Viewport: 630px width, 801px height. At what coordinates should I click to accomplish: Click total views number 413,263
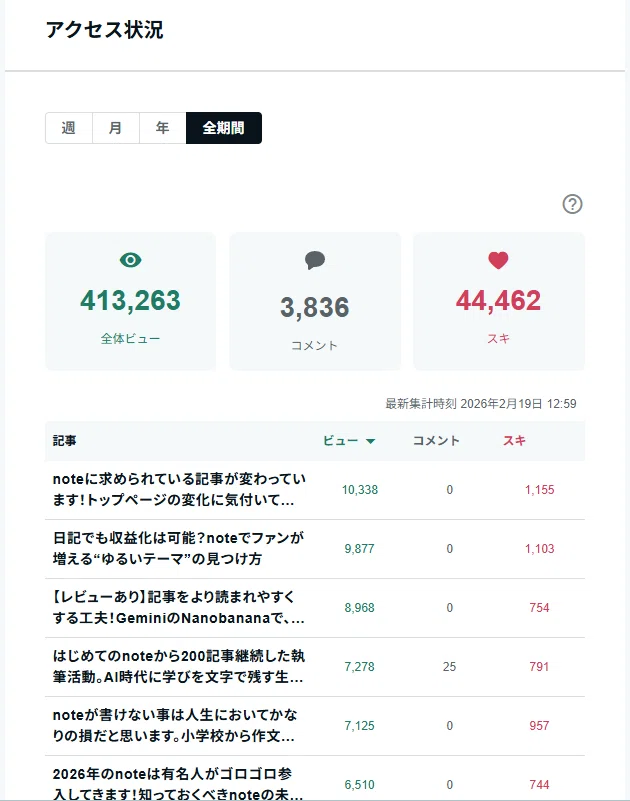coord(130,300)
